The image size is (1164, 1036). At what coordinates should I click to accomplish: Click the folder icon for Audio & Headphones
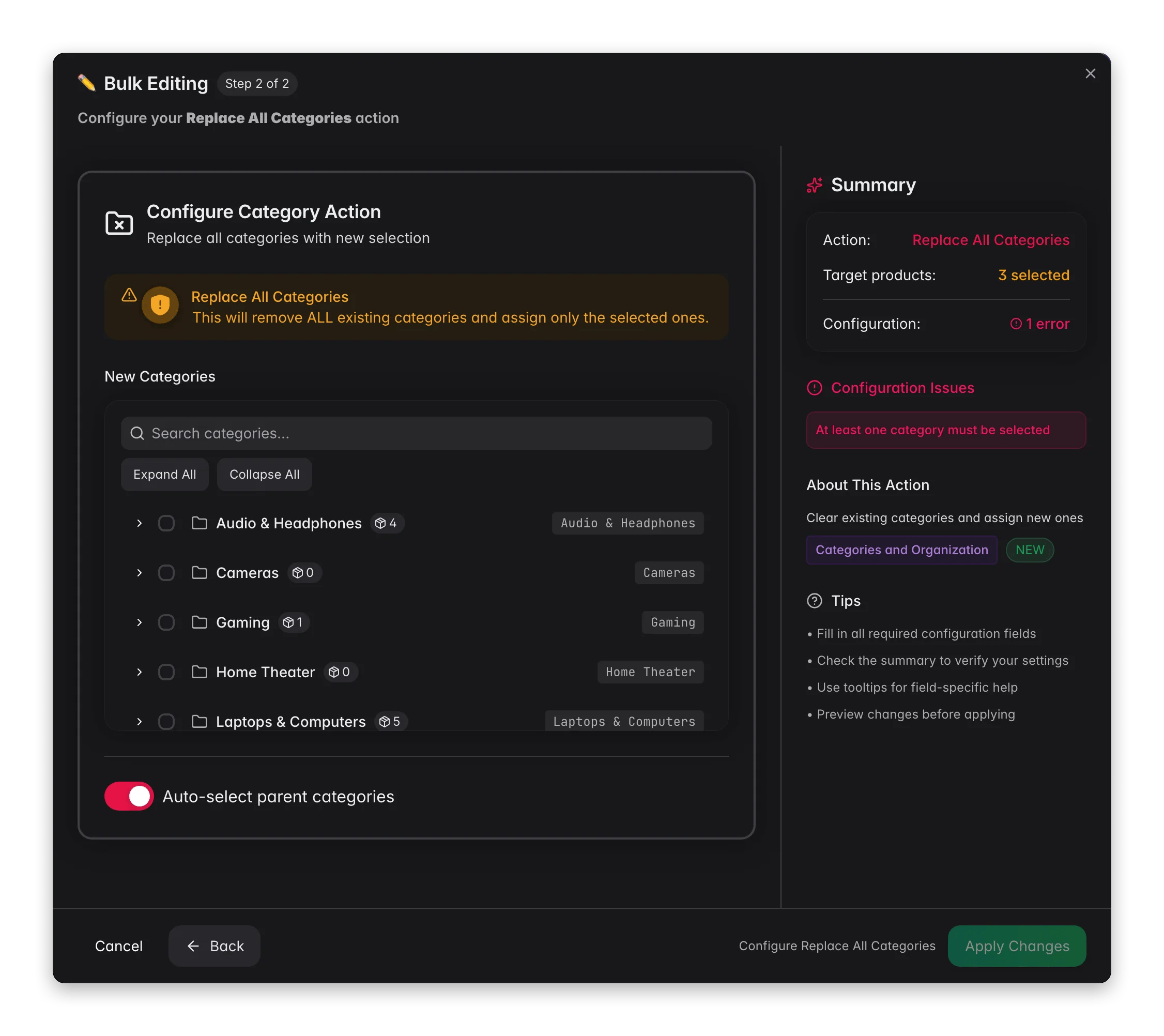click(x=200, y=523)
